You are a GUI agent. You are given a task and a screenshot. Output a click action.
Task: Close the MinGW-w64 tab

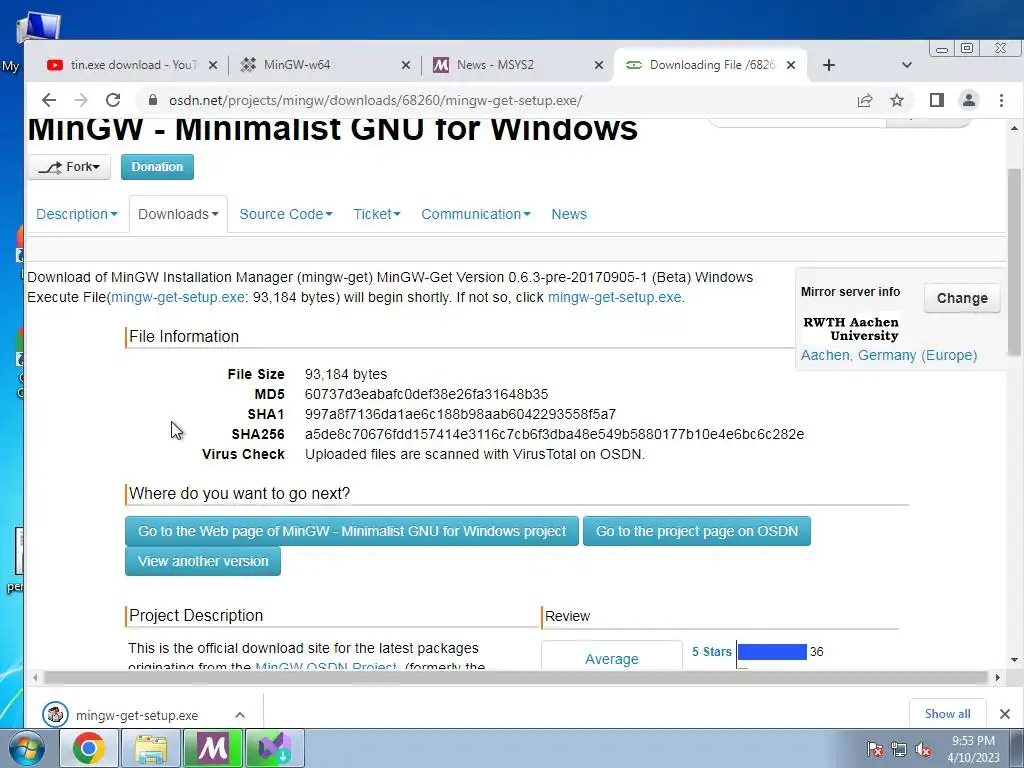[x=406, y=65]
